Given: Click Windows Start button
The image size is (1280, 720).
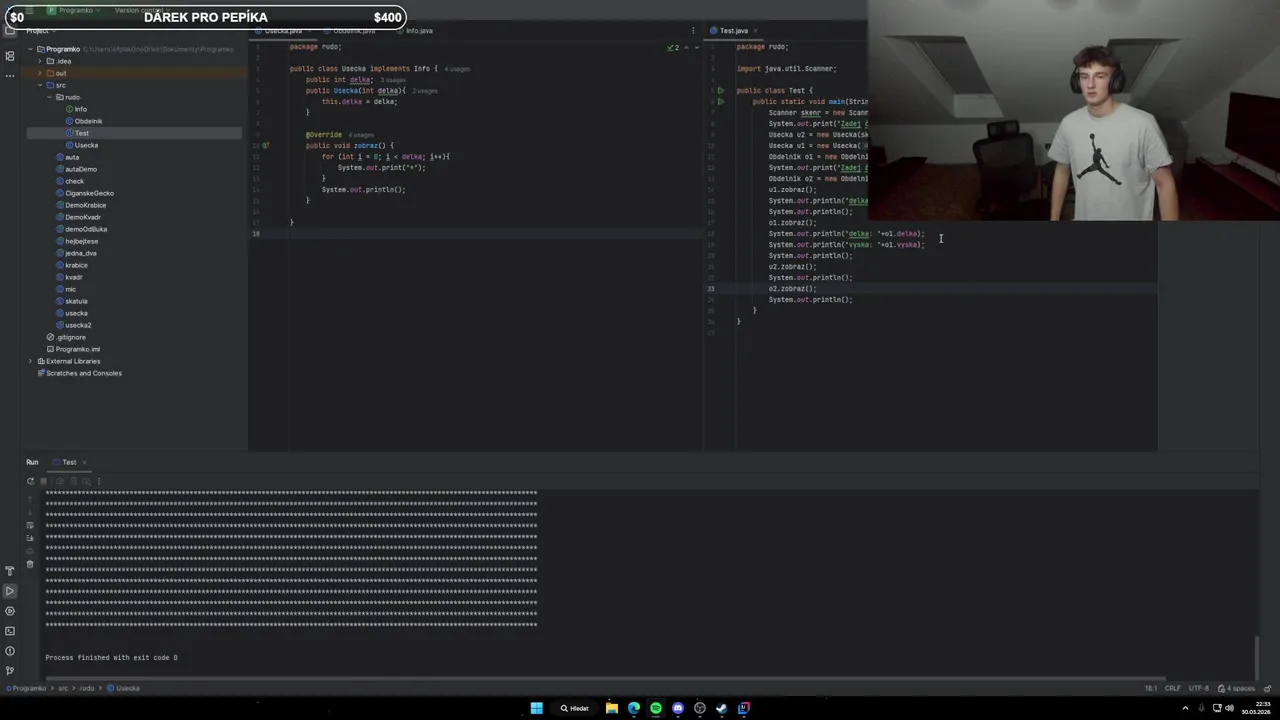Looking at the screenshot, I should point(536,708).
